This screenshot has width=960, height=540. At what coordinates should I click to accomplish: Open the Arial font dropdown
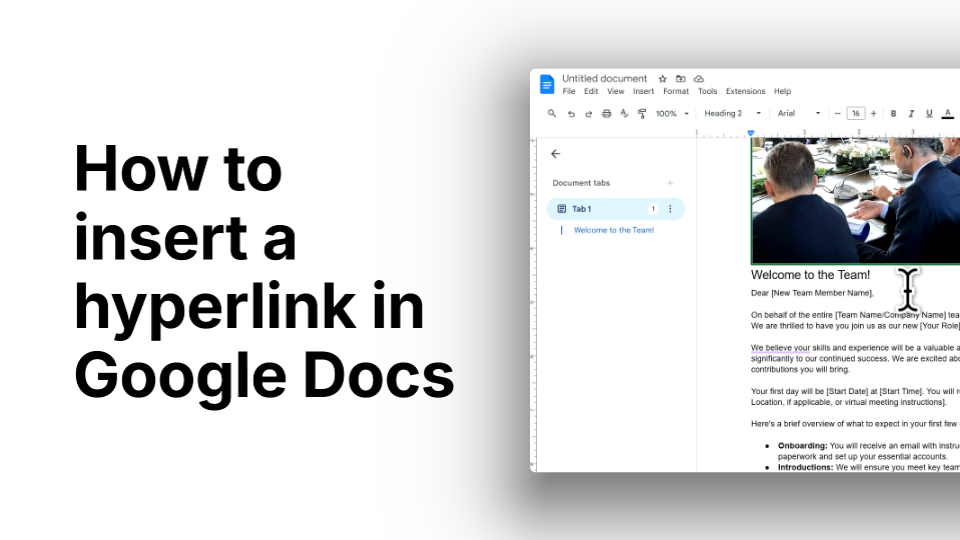(x=799, y=113)
